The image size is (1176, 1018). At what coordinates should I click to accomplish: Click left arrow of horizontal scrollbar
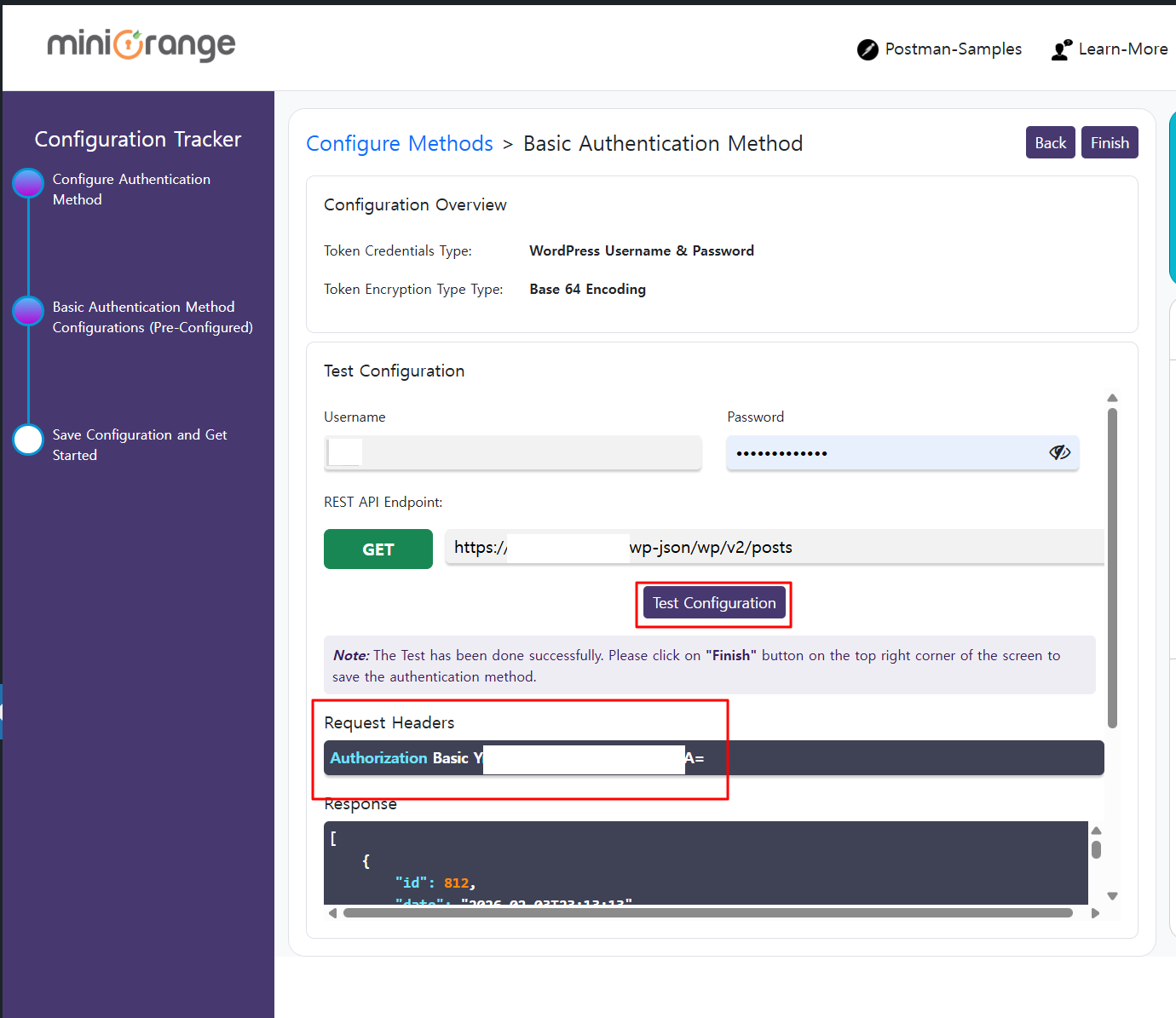click(332, 913)
